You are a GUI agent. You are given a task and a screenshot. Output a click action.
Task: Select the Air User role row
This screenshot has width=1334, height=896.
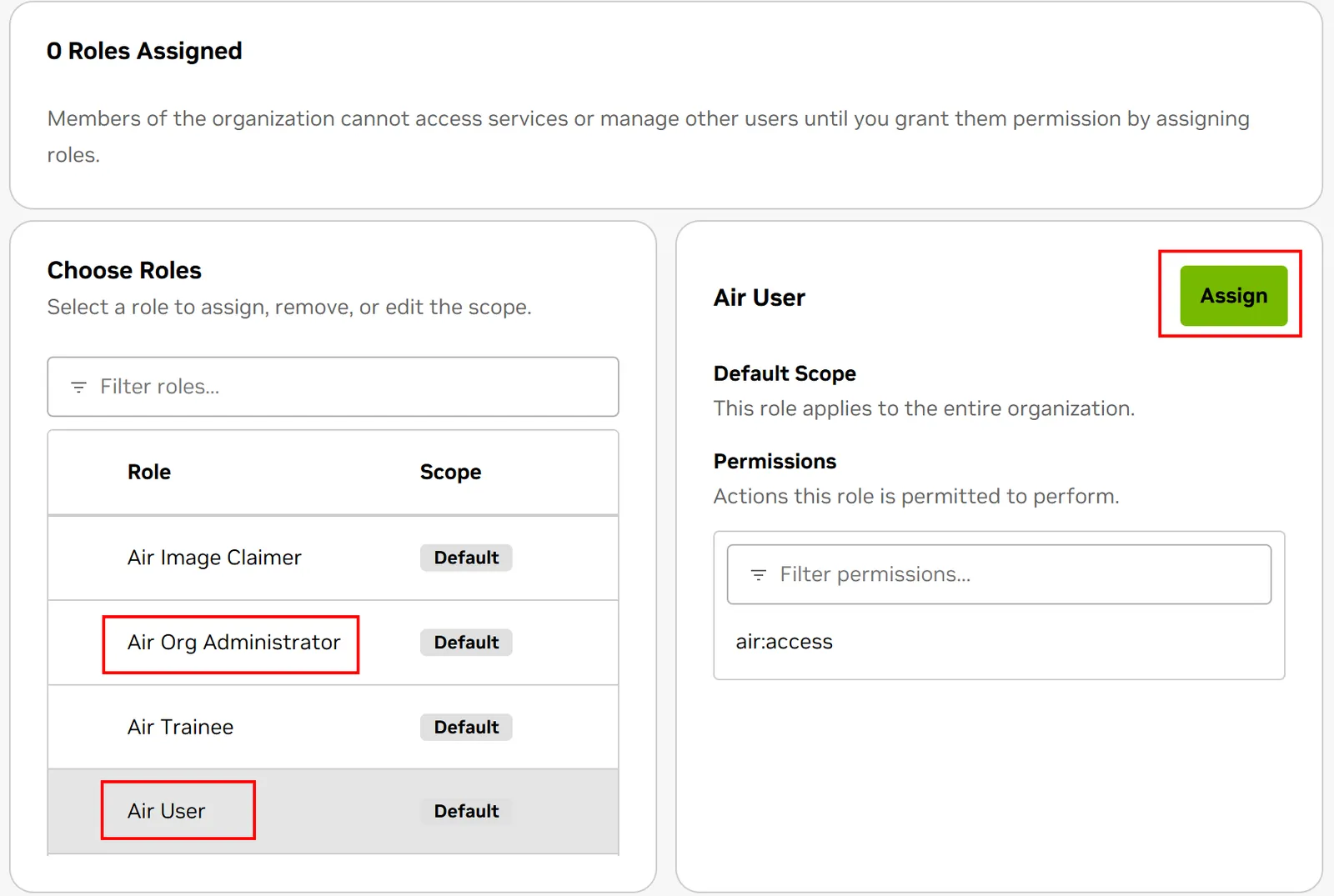point(333,811)
